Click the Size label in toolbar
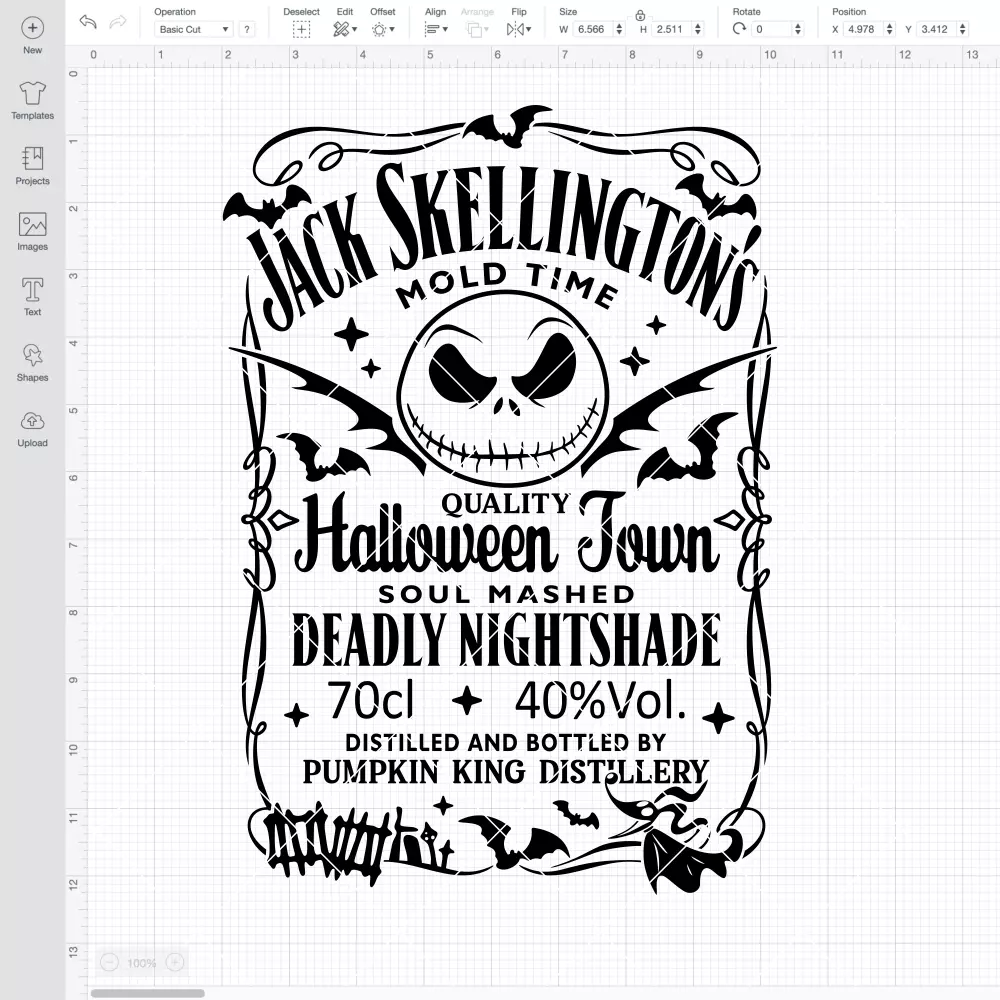Screen dimensions: 1000x1000 pyautogui.click(x=568, y=11)
